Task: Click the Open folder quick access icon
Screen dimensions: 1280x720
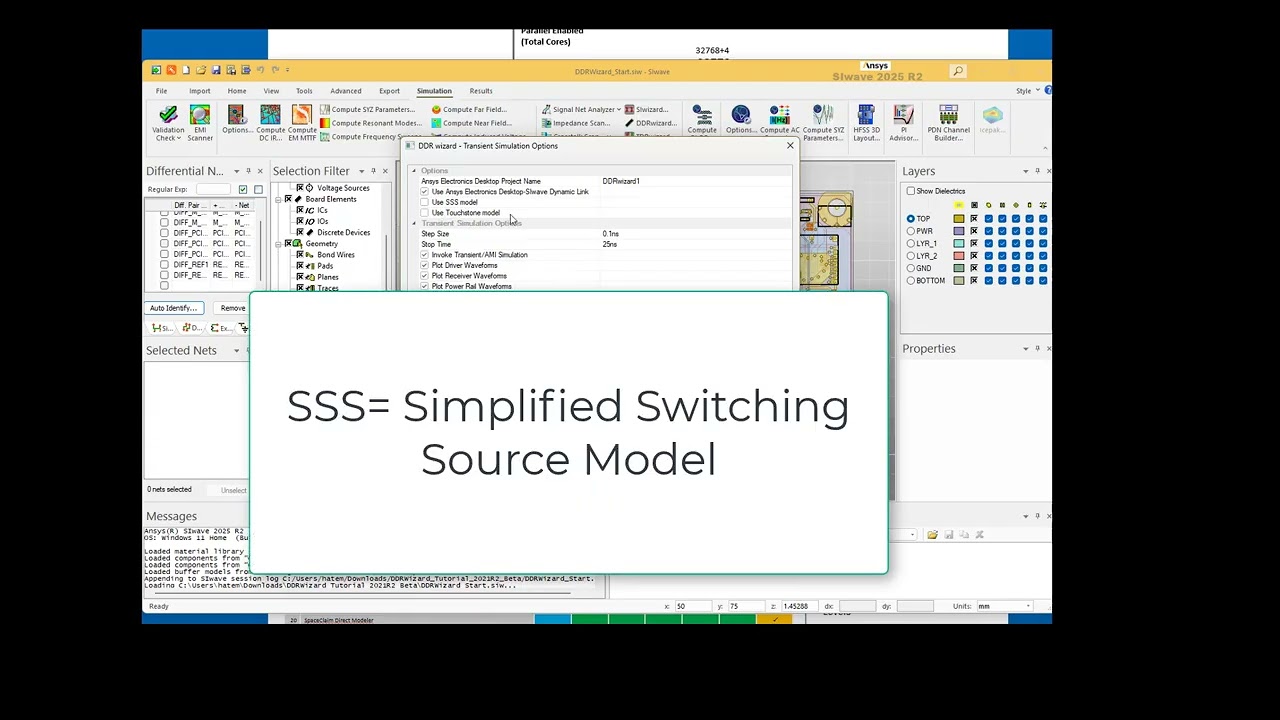Action: click(201, 70)
